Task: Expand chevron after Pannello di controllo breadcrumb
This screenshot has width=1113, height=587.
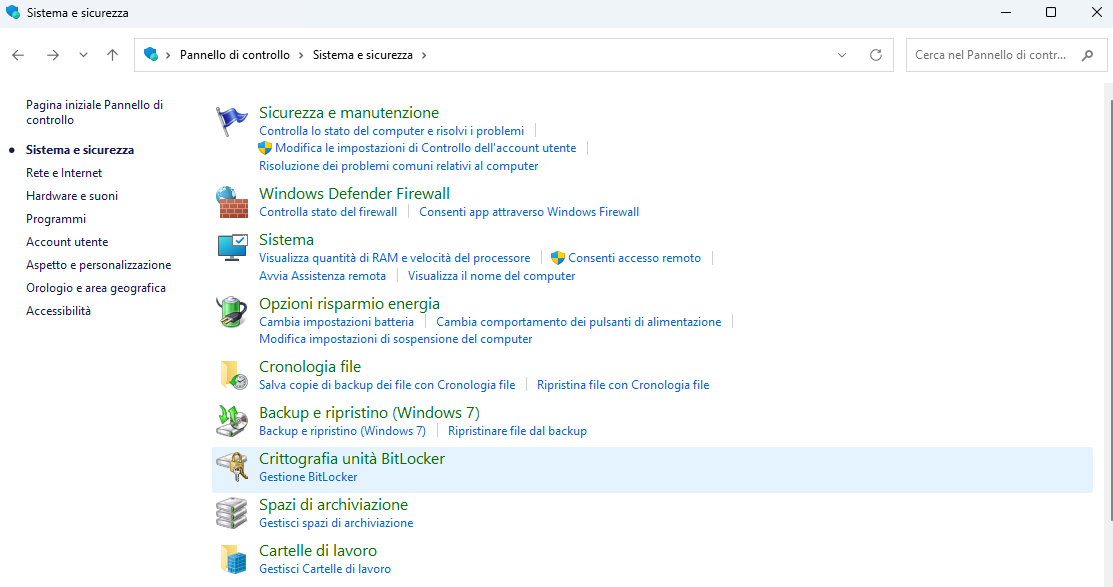Action: pyautogui.click(x=301, y=55)
